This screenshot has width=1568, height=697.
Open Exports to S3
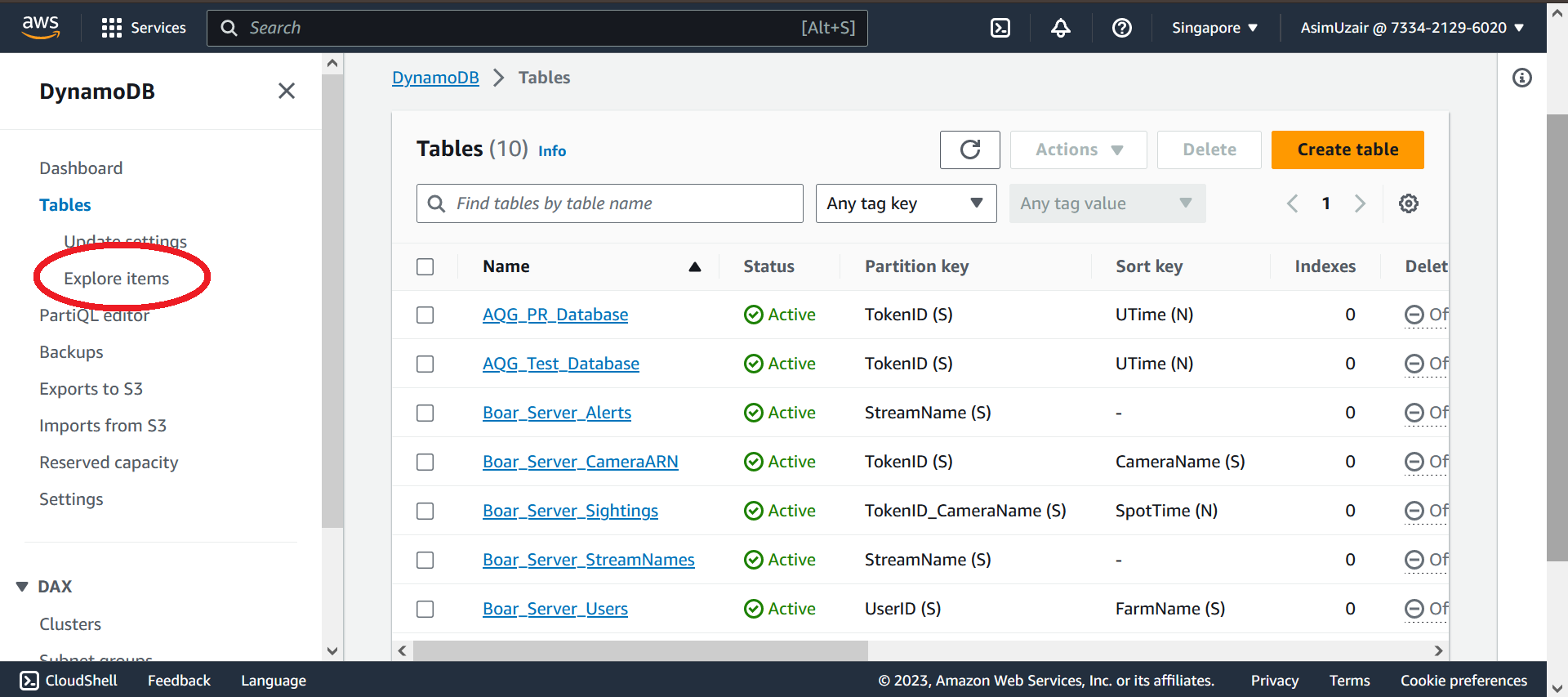[91, 389]
